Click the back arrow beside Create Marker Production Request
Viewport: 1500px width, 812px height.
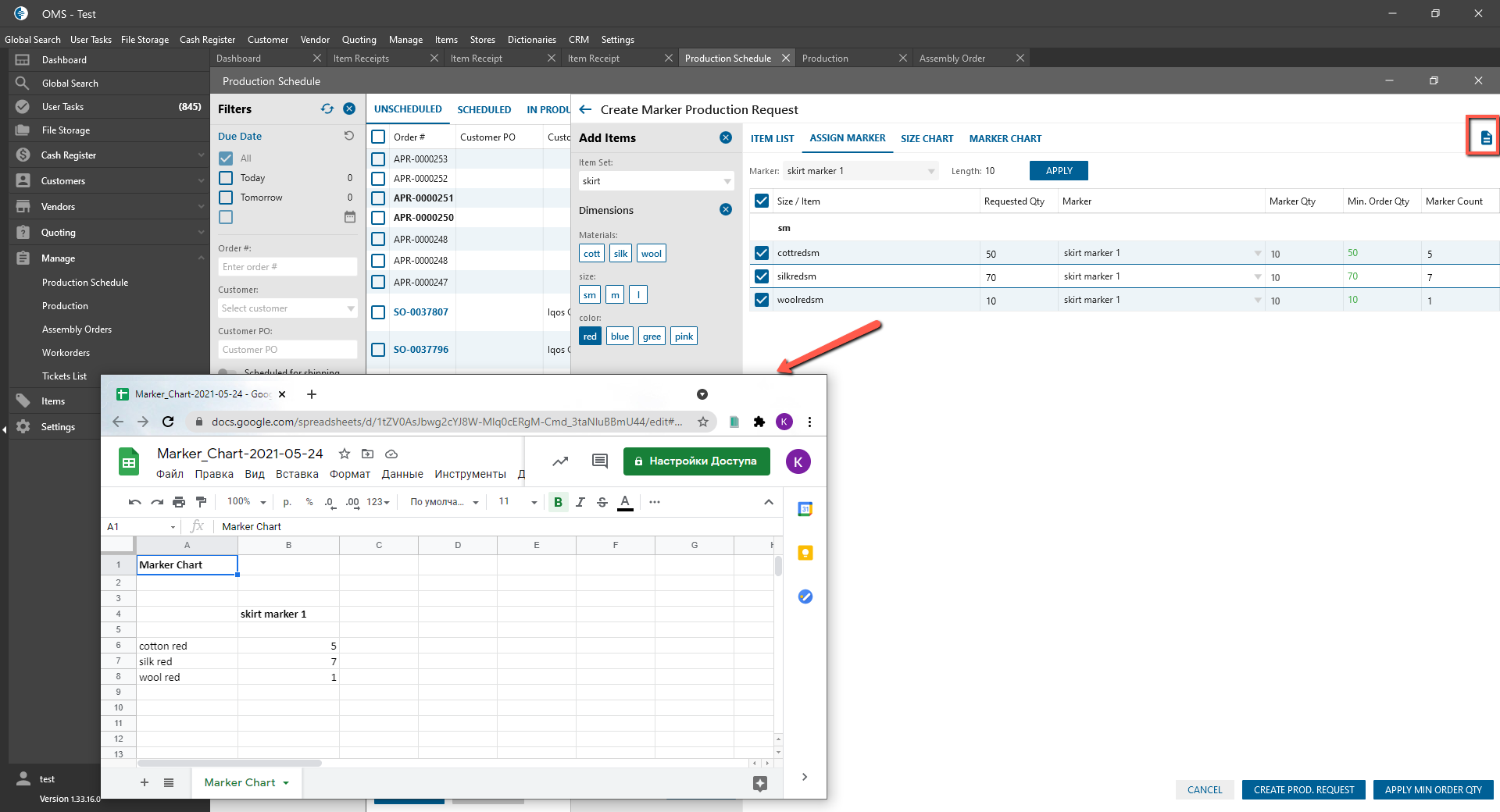point(585,110)
